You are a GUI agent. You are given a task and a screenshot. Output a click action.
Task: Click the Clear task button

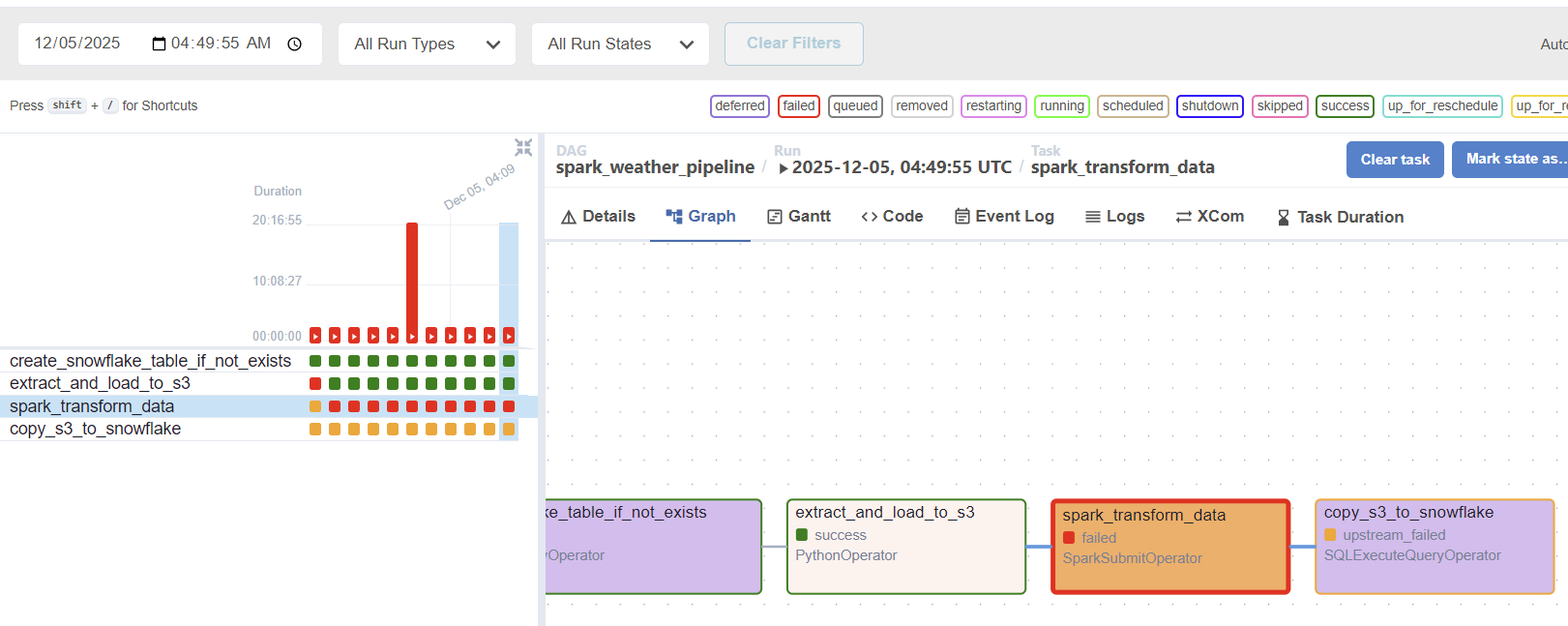[1395, 160]
